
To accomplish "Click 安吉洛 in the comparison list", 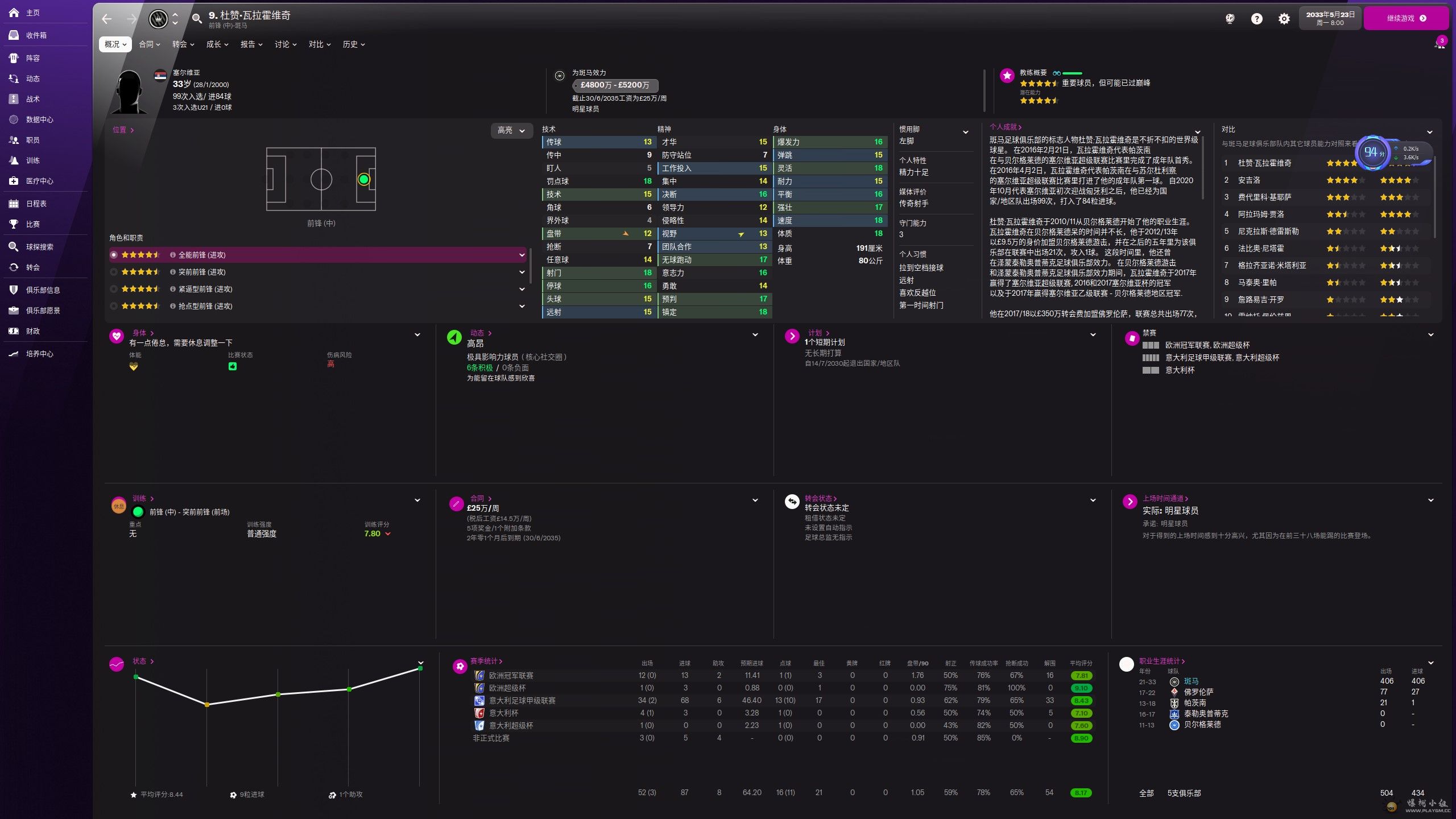I will [1249, 180].
